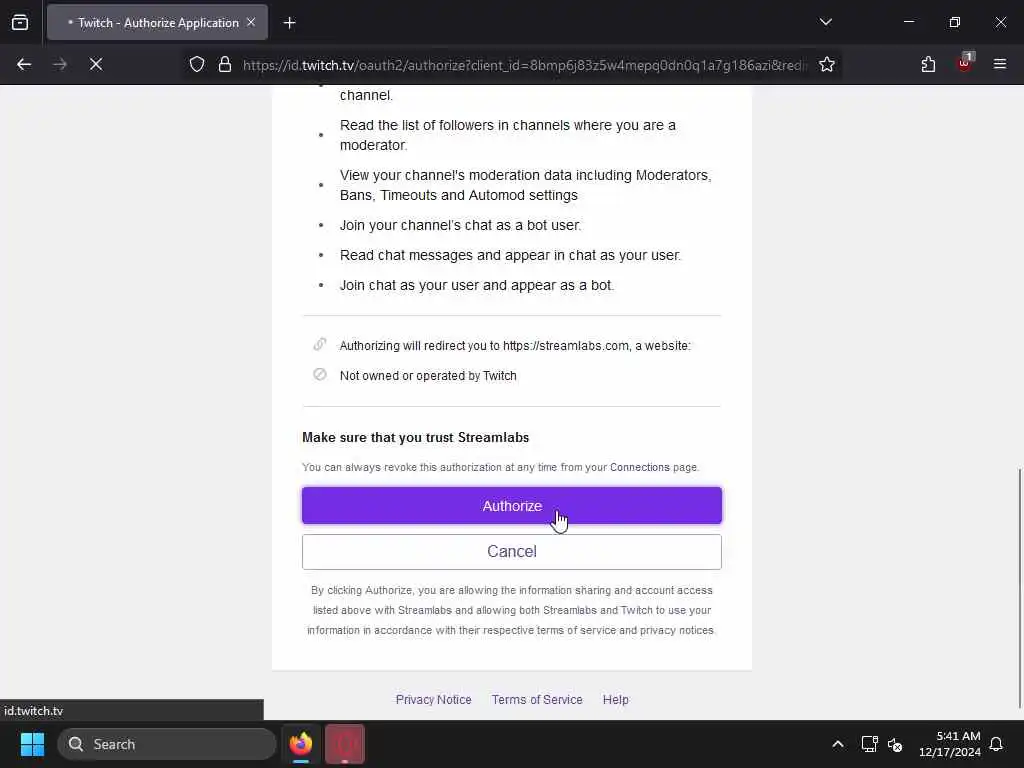
Task: Stop loading the page with X icon
Action: pyautogui.click(x=96, y=64)
